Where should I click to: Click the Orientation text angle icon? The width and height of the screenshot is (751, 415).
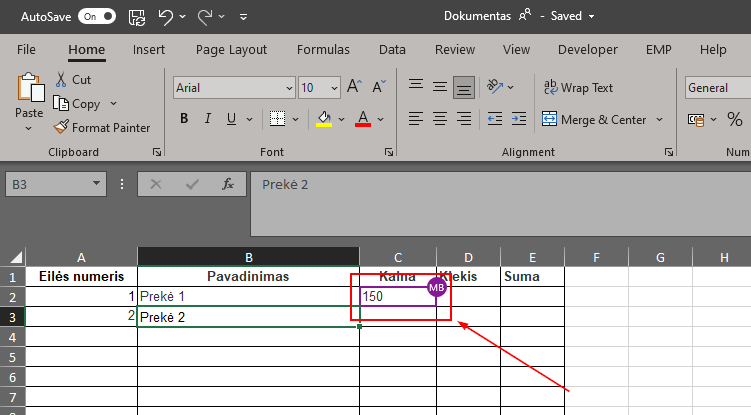495,86
